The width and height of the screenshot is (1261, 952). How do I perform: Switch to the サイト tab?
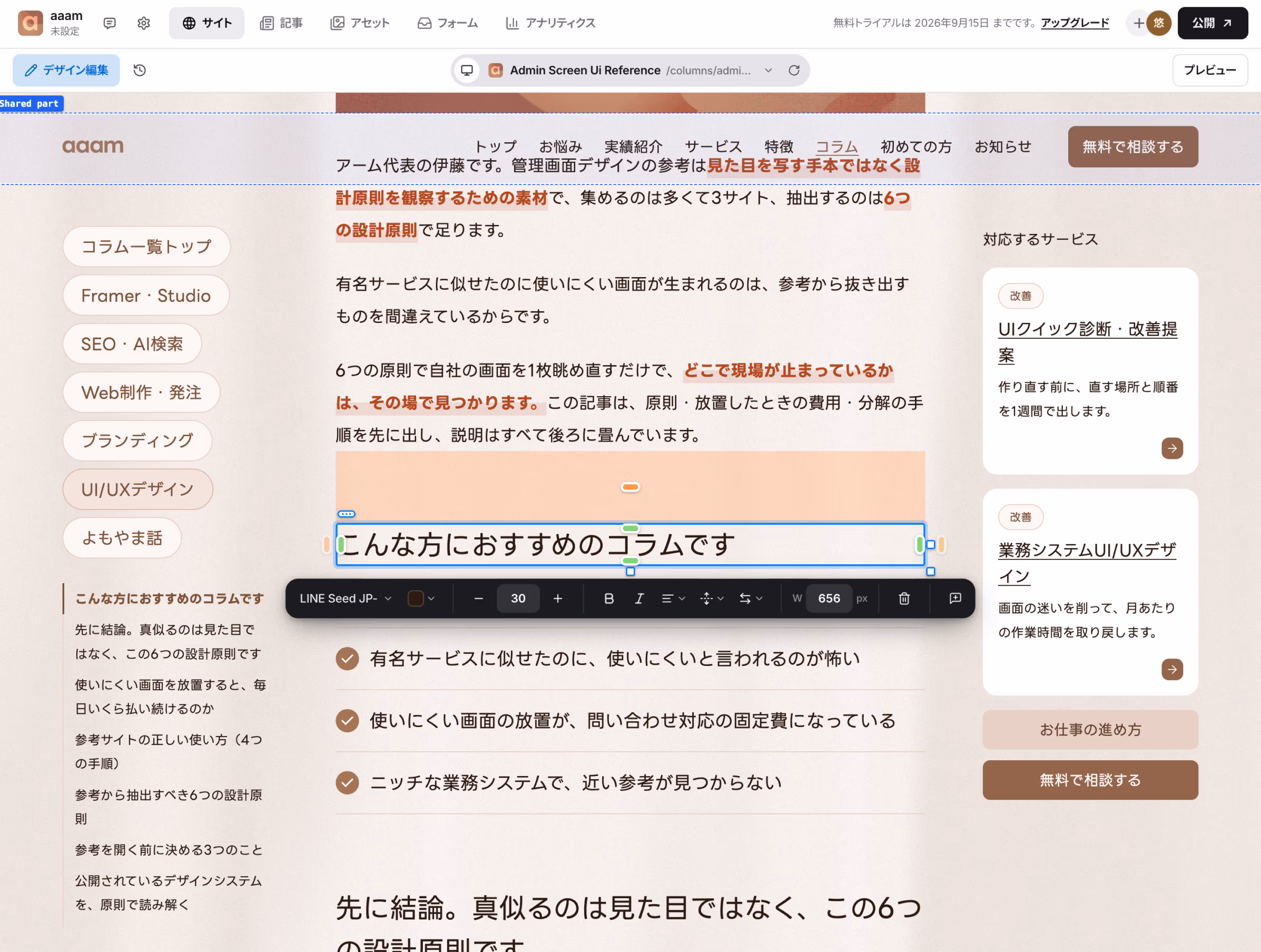[x=206, y=23]
